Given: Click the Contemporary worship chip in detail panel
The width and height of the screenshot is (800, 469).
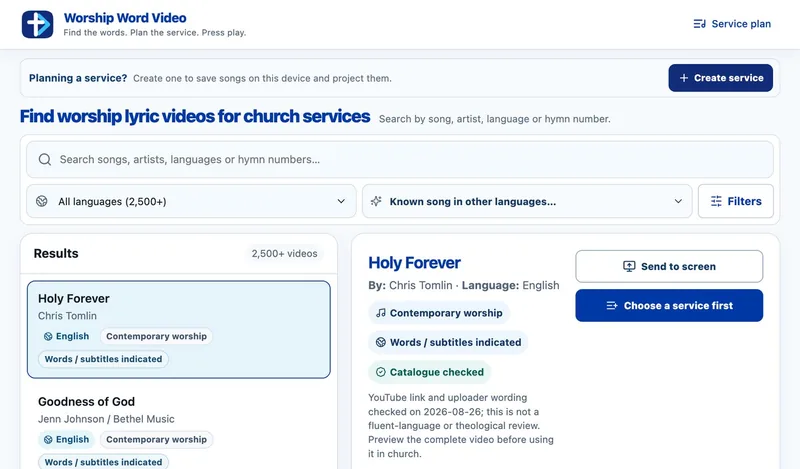Looking at the screenshot, I should tap(439, 313).
